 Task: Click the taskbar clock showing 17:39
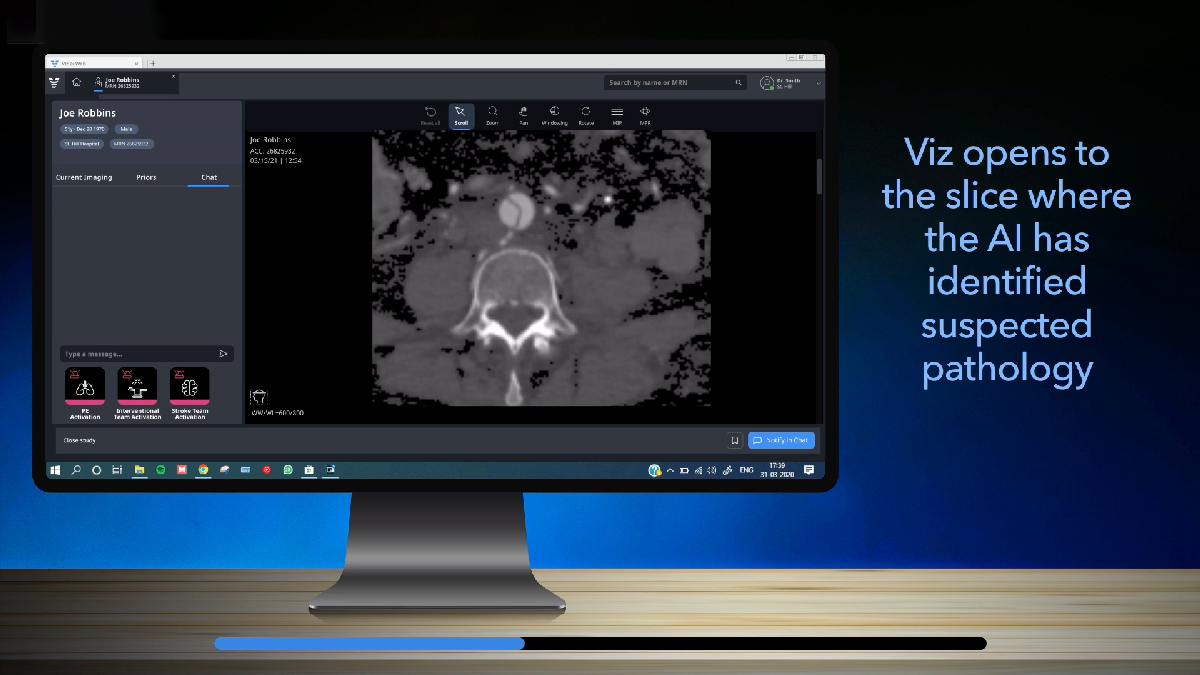[777, 469]
